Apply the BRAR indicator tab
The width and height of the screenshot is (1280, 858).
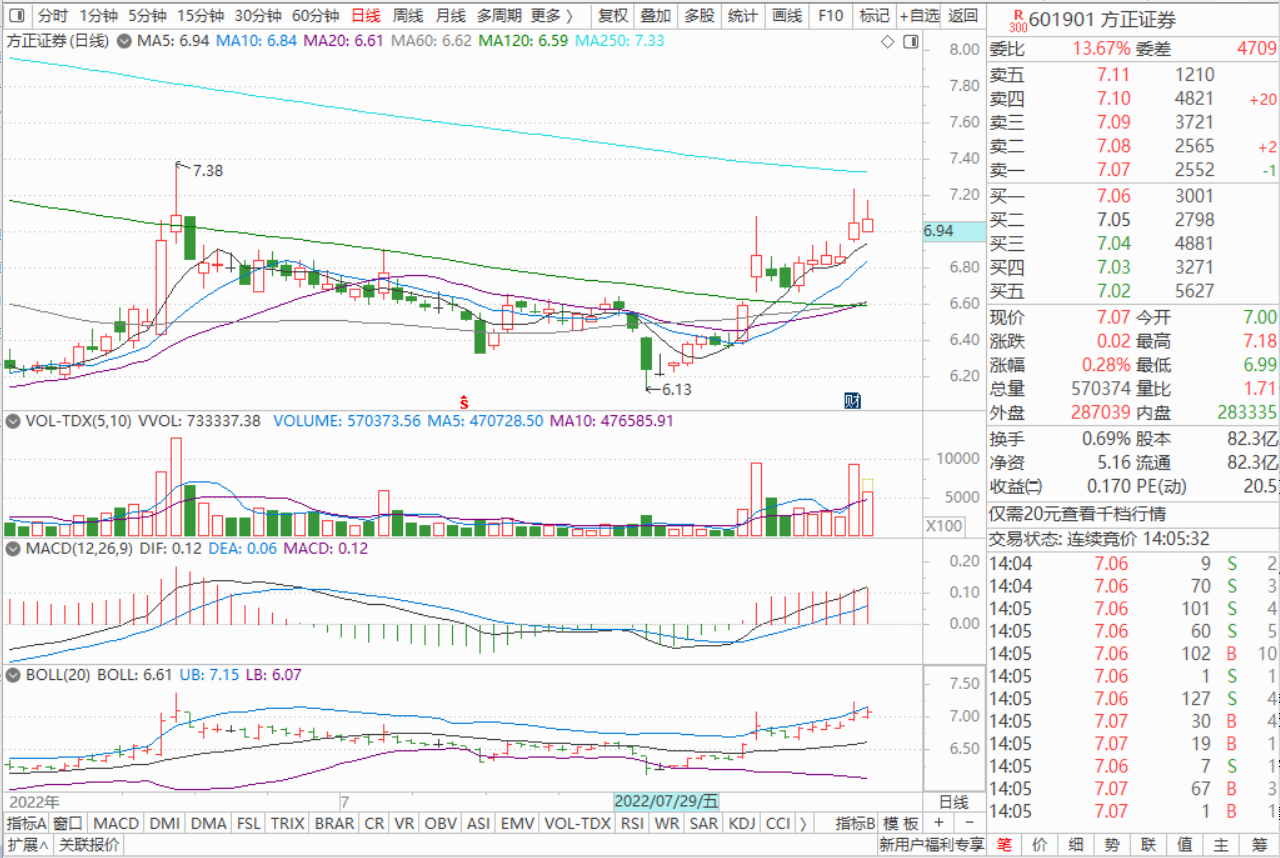pos(334,823)
